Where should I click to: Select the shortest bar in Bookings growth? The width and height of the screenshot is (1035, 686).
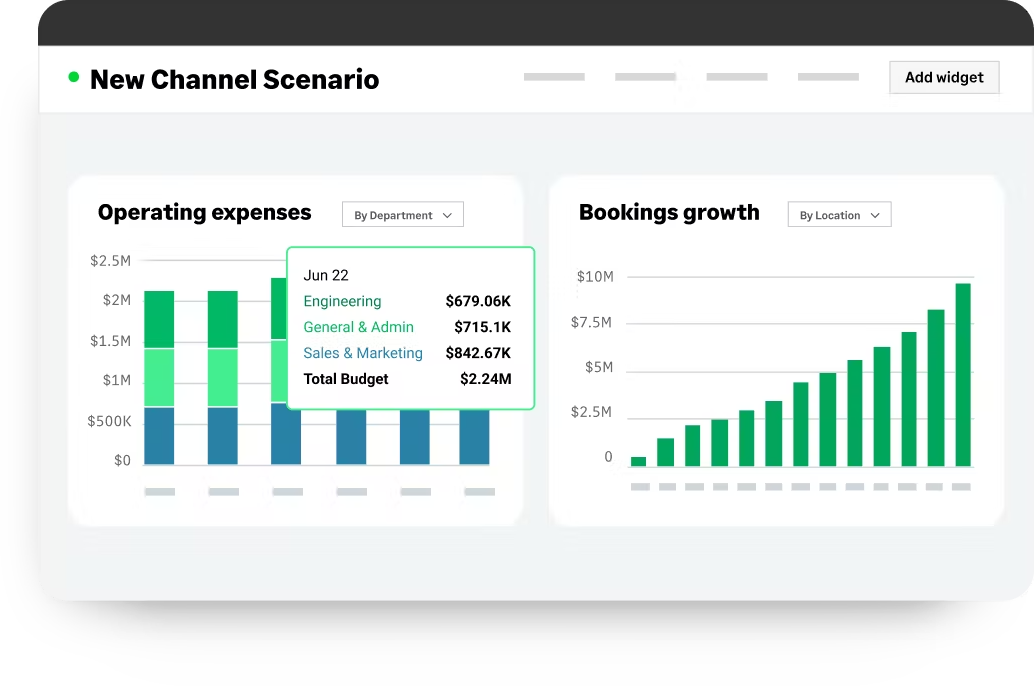(x=638, y=461)
